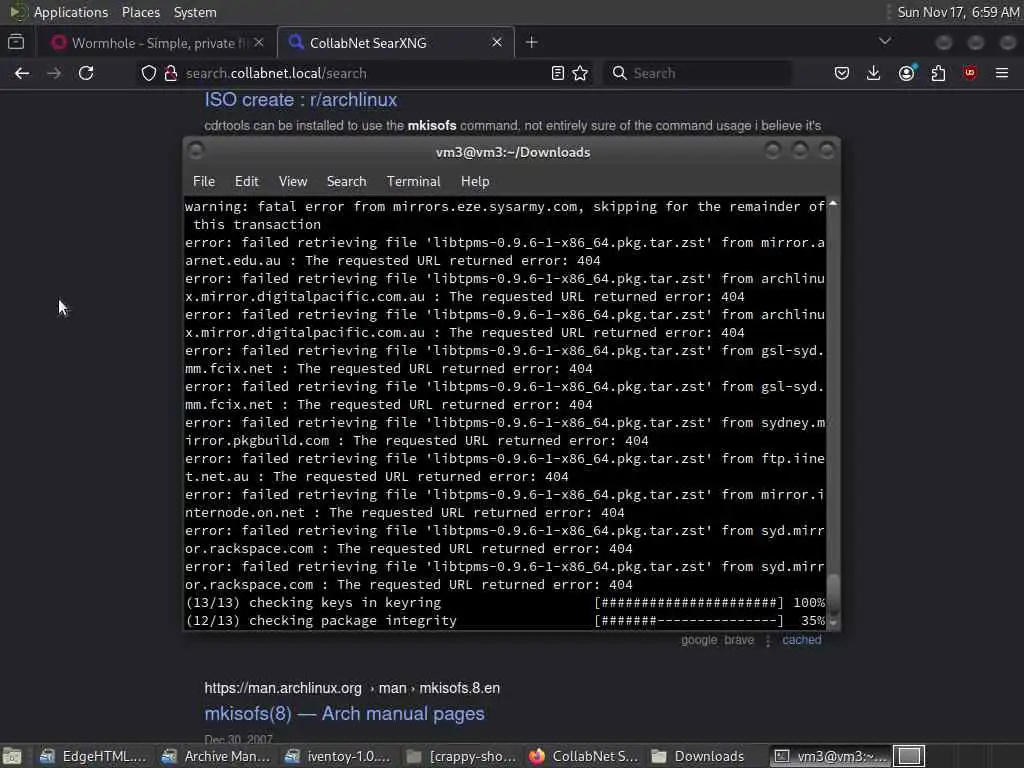Click the workspace switcher in the bottom panel
Image resolution: width=1024 pixels, height=768 pixels.
tap(909, 756)
